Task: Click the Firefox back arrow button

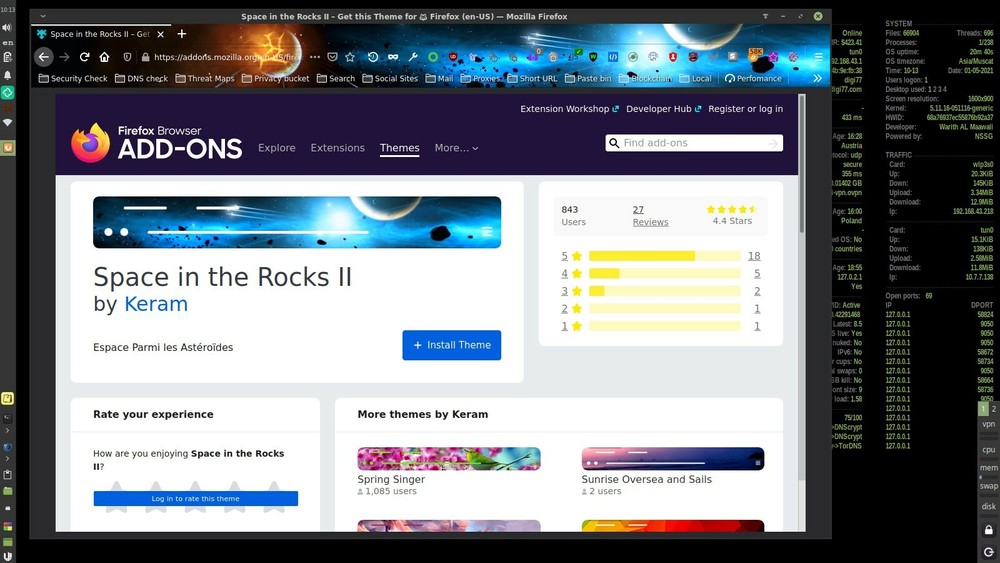Action: coord(44,57)
